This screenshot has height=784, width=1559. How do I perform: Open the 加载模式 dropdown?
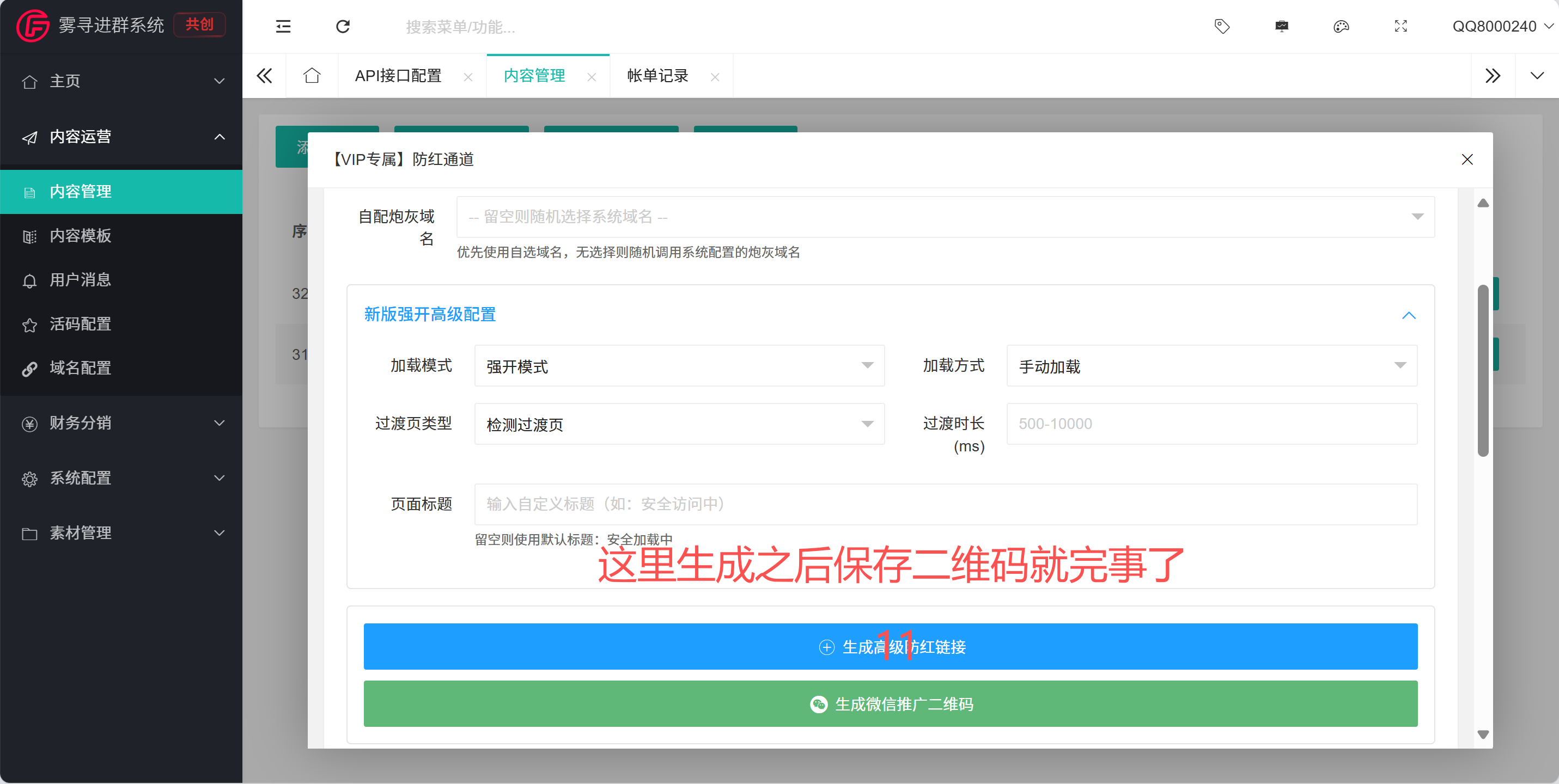[679, 365]
